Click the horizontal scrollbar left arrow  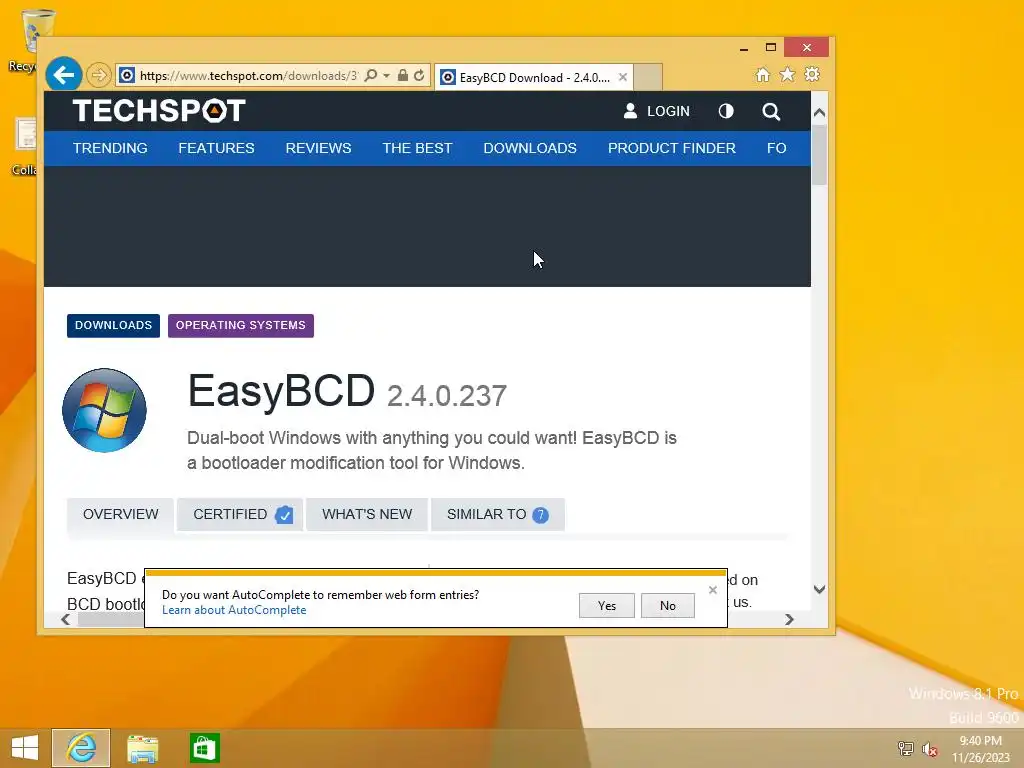coord(65,619)
